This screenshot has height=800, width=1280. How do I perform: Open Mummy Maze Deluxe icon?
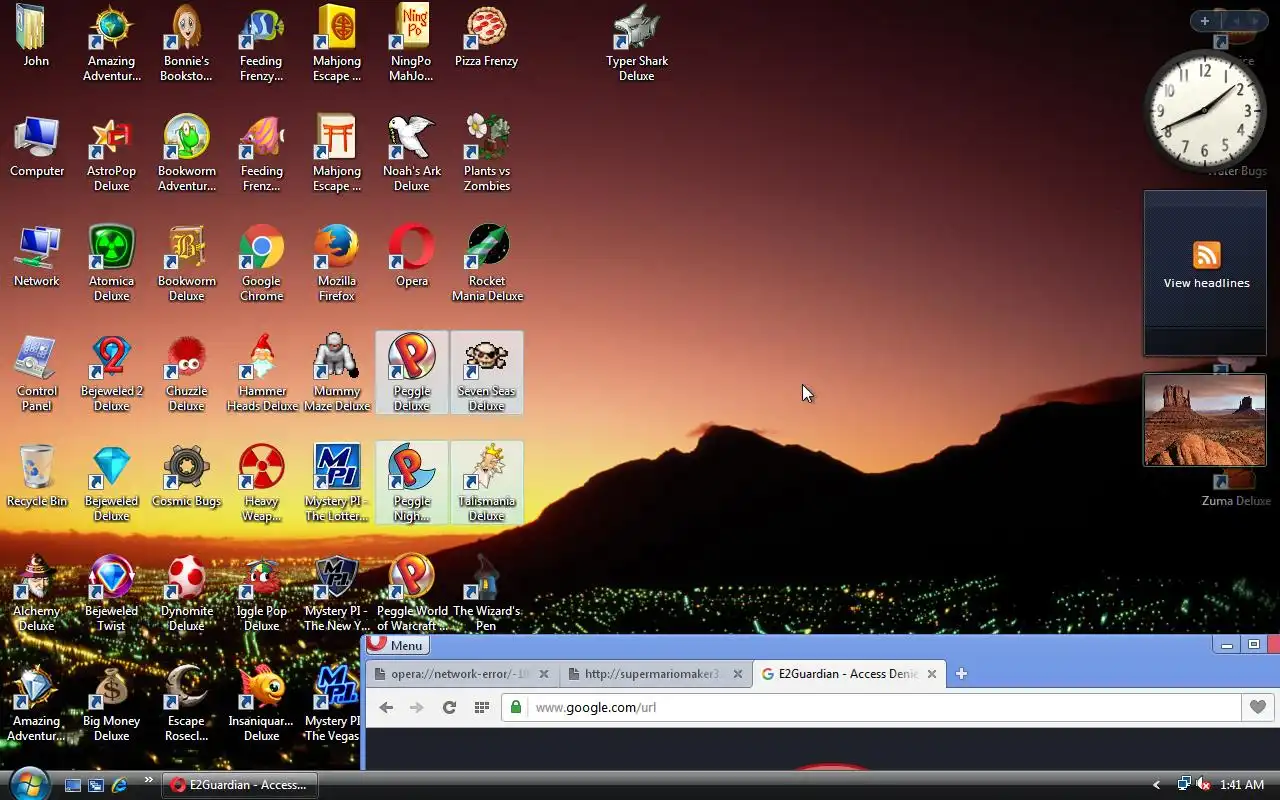tap(336, 373)
